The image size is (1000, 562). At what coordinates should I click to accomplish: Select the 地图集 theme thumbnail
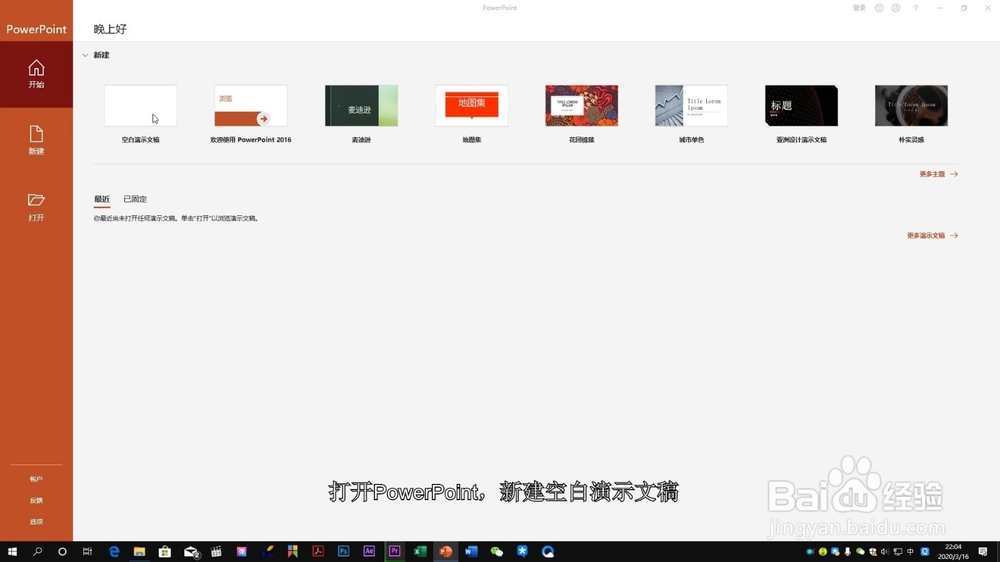(471, 106)
